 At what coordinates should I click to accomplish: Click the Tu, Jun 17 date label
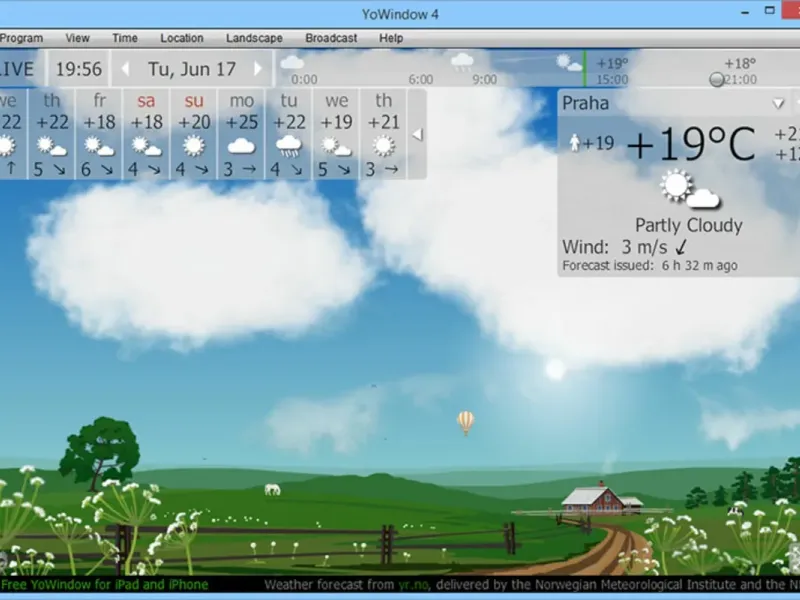pos(192,69)
